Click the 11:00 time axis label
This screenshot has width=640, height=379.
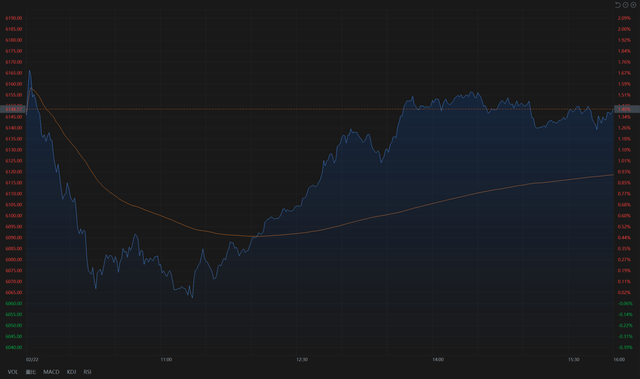[x=166, y=359]
